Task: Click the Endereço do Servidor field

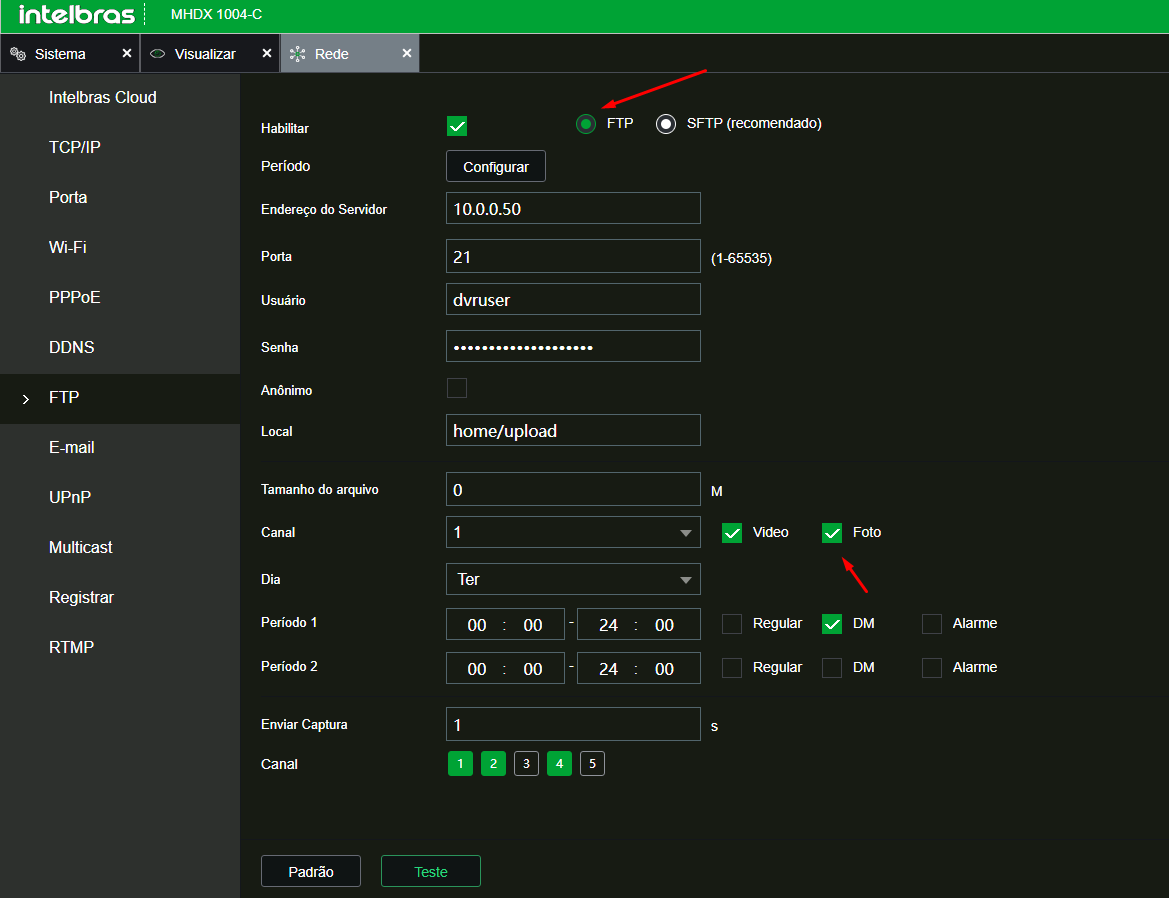Action: [x=573, y=208]
